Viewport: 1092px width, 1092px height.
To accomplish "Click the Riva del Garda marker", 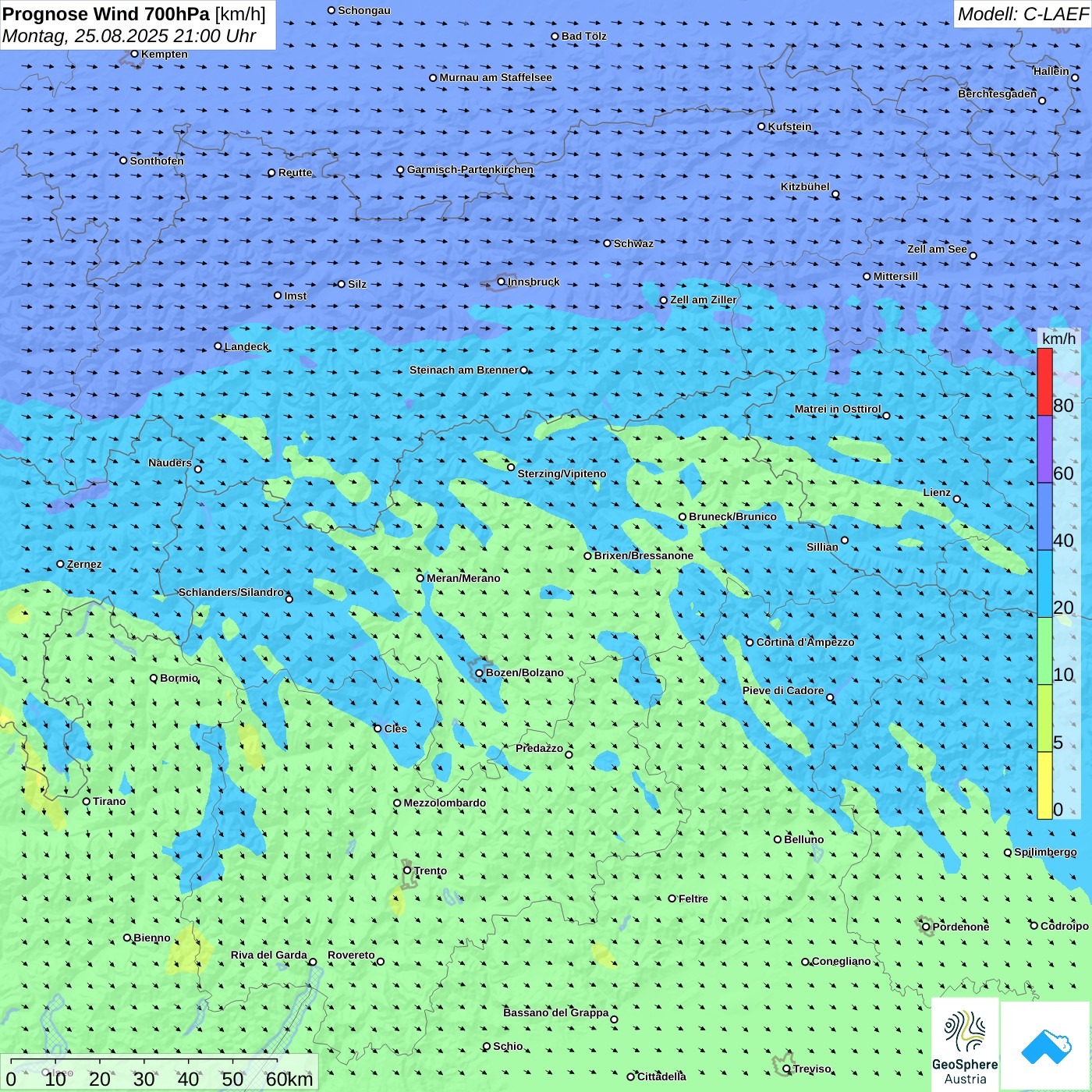I will pos(313,962).
